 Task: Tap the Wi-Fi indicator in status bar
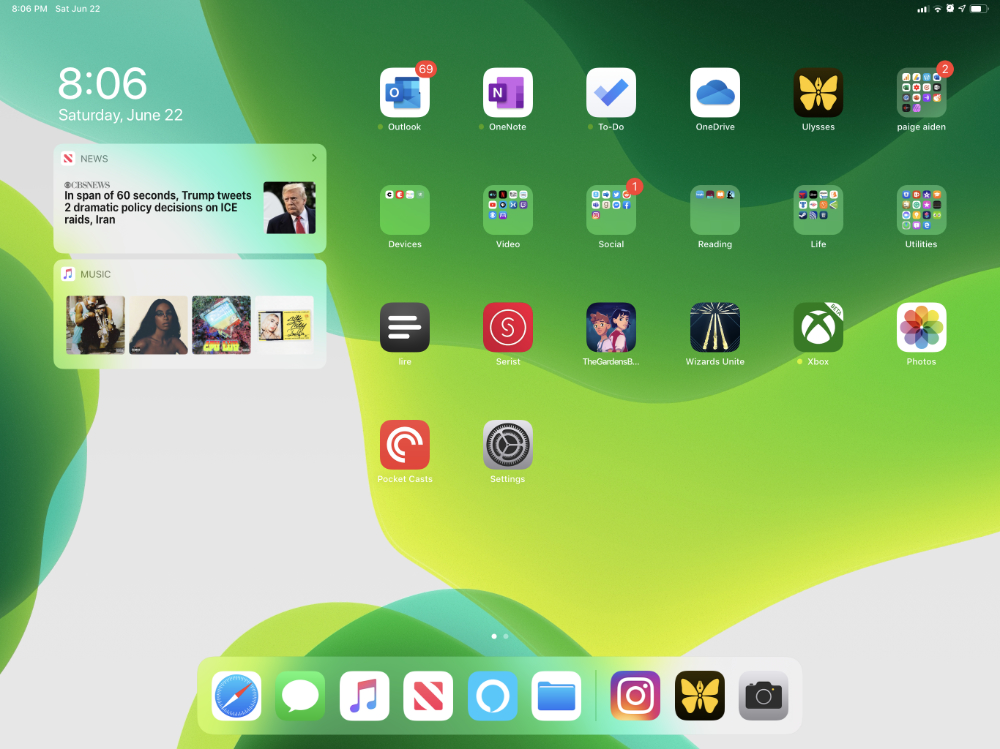(x=938, y=9)
